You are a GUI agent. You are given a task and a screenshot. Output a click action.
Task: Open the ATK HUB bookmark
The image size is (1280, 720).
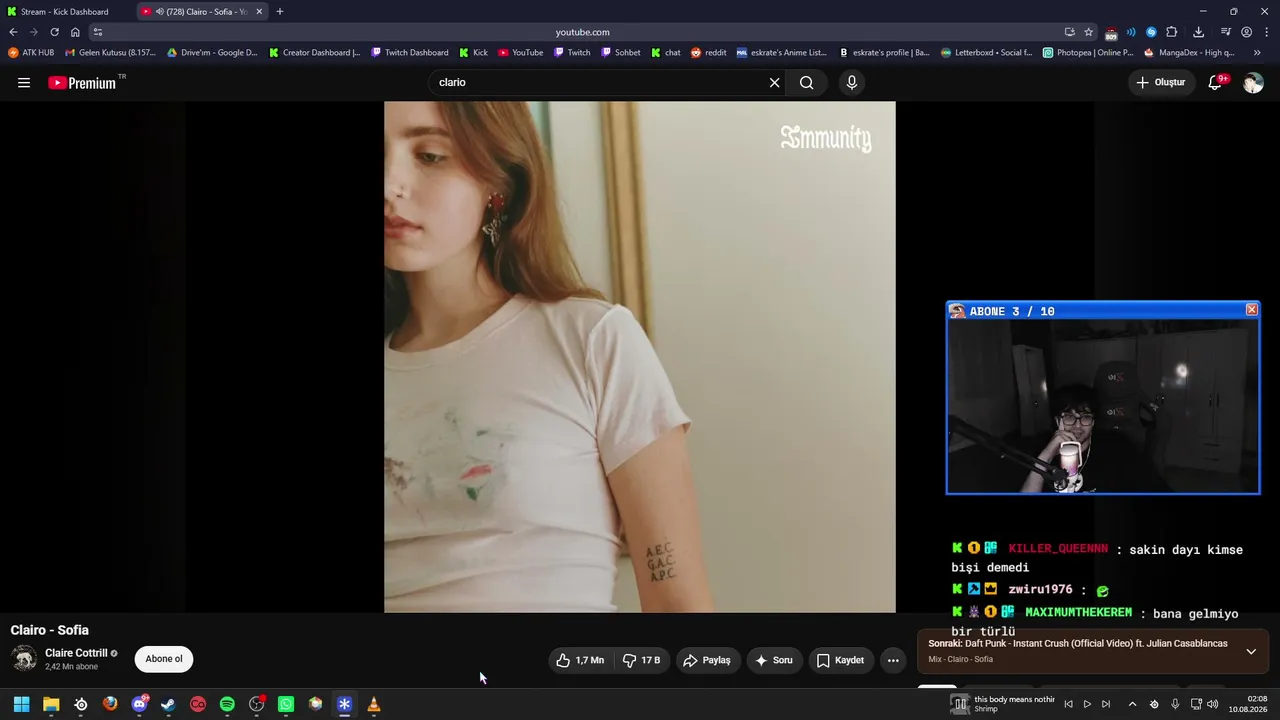31,53
